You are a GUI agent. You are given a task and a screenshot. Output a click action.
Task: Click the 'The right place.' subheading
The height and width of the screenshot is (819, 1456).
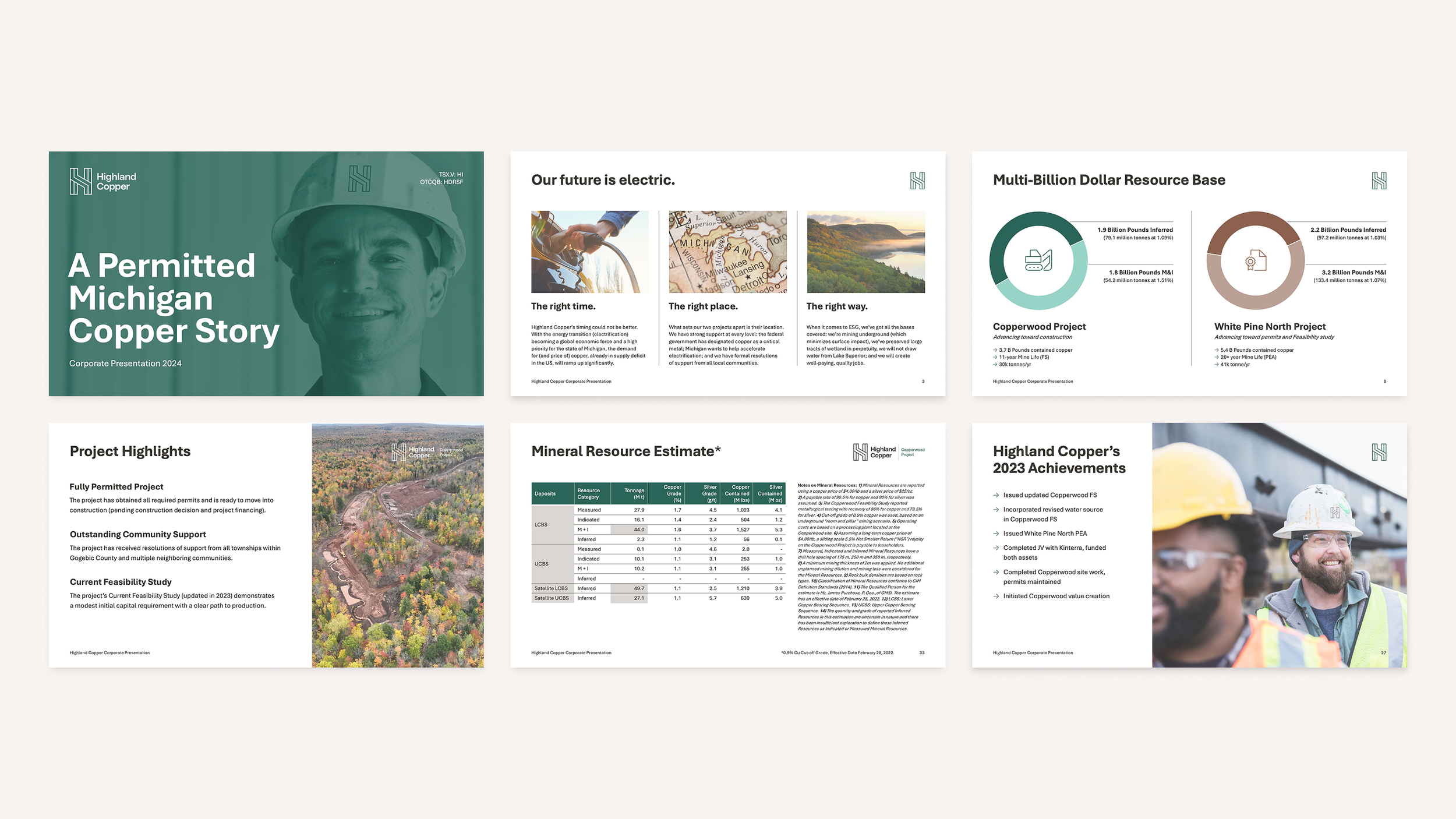pos(703,306)
